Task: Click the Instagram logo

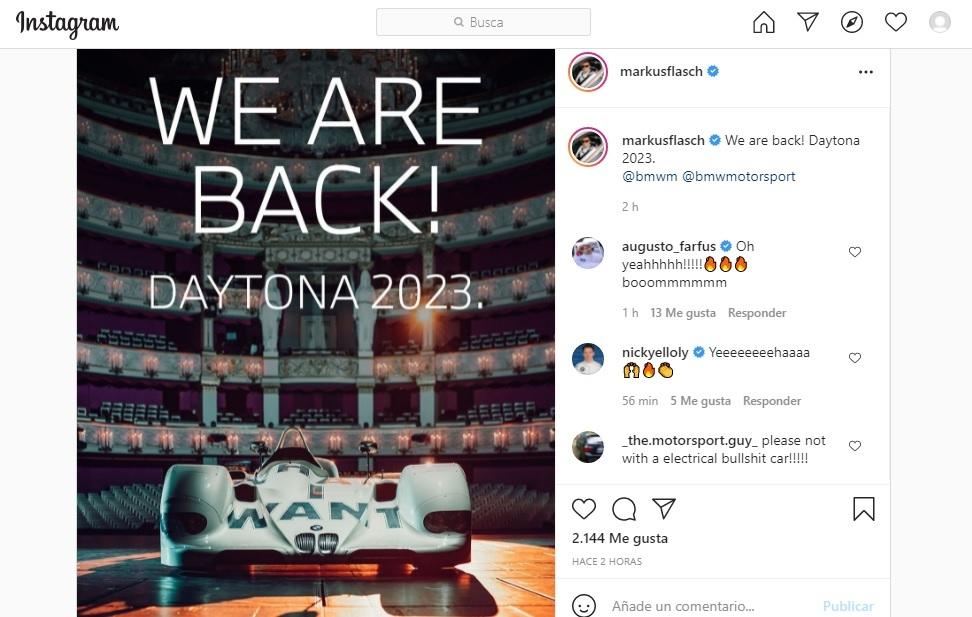Action: click(67, 24)
